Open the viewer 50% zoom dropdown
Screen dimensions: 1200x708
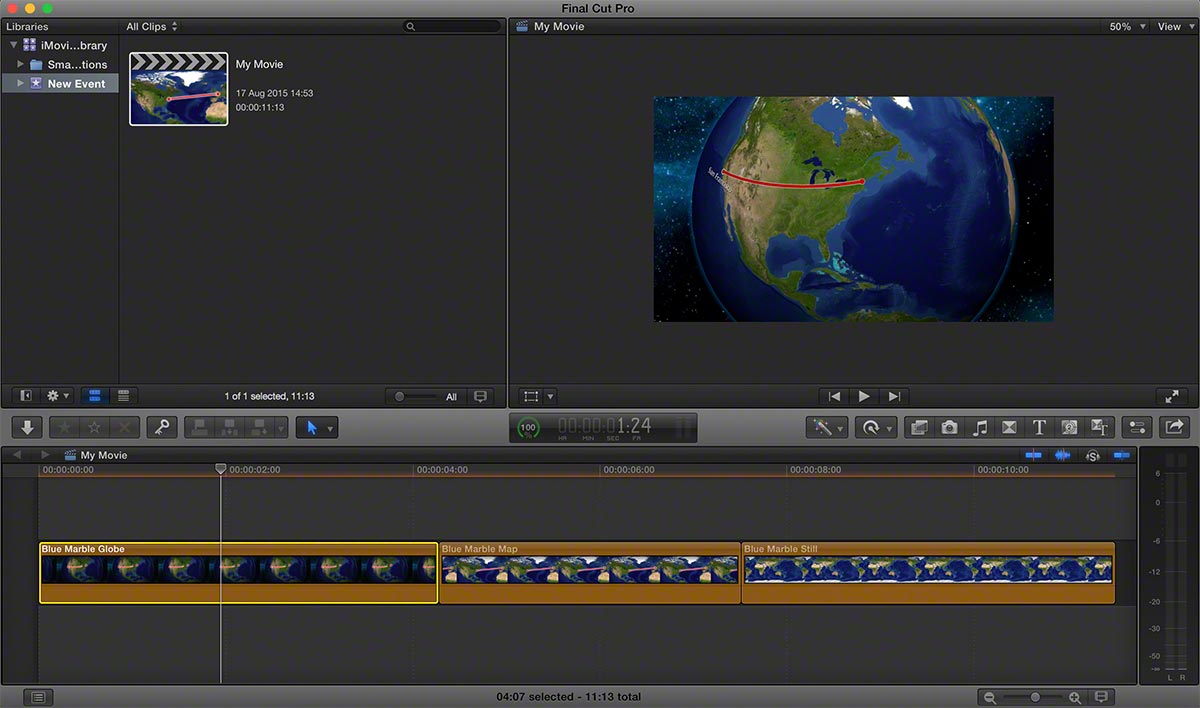(x=1128, y=26)
